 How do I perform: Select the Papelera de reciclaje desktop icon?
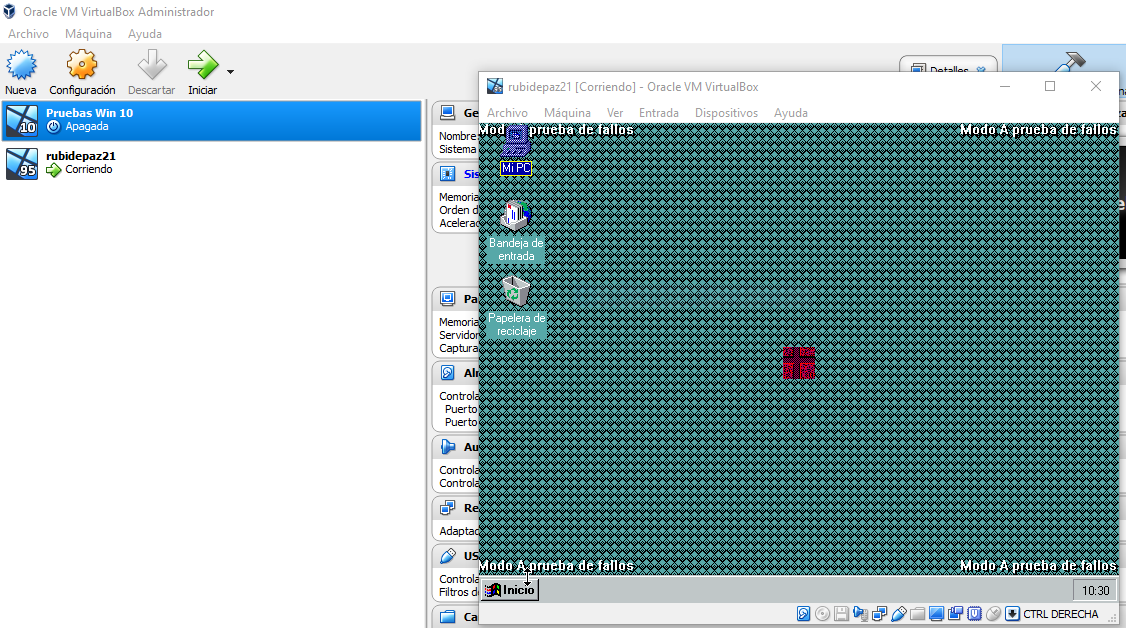tap(516, 306)
